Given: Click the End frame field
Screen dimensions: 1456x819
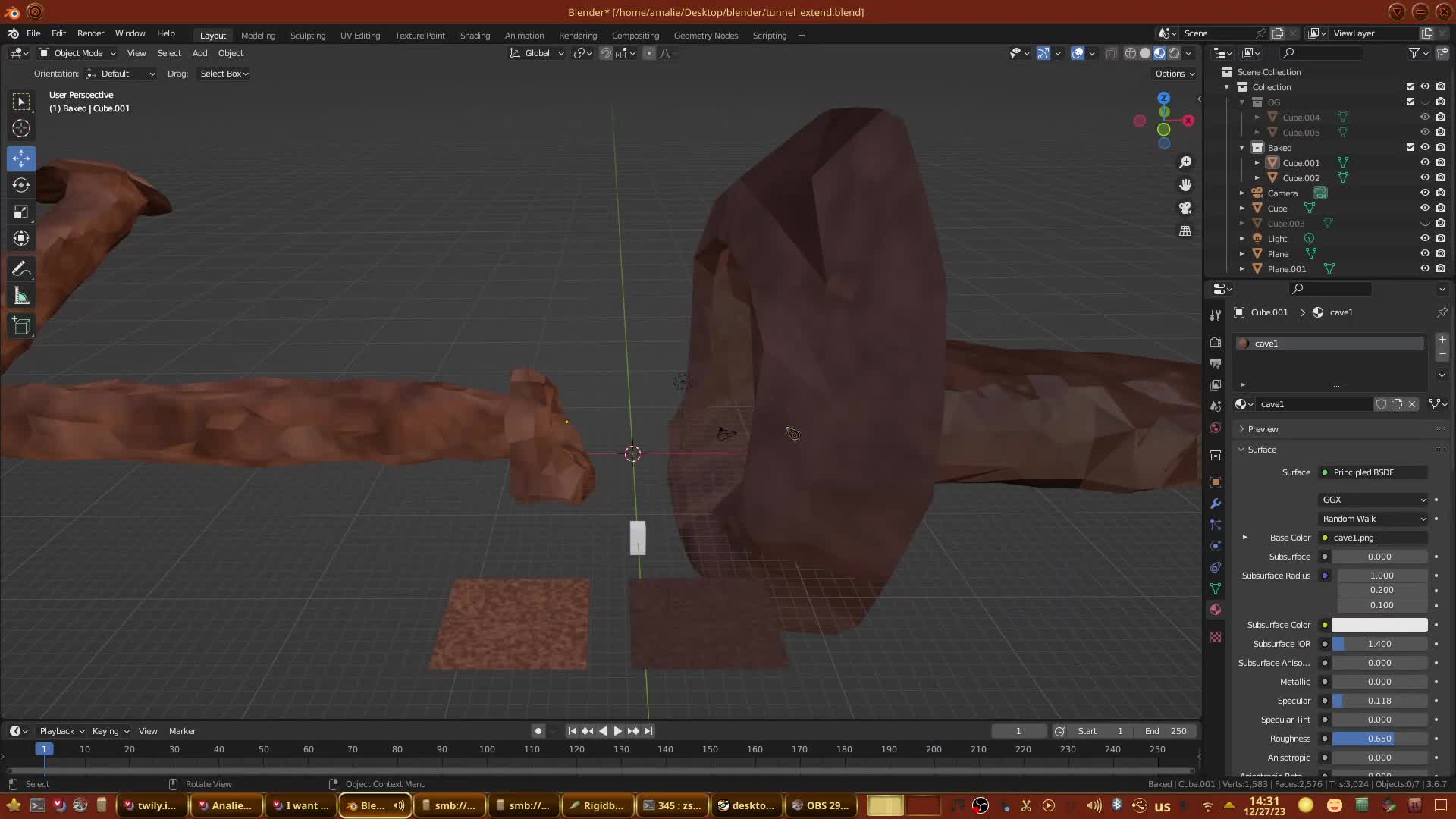Looking at the screenshot, I should click(1166, 731).
